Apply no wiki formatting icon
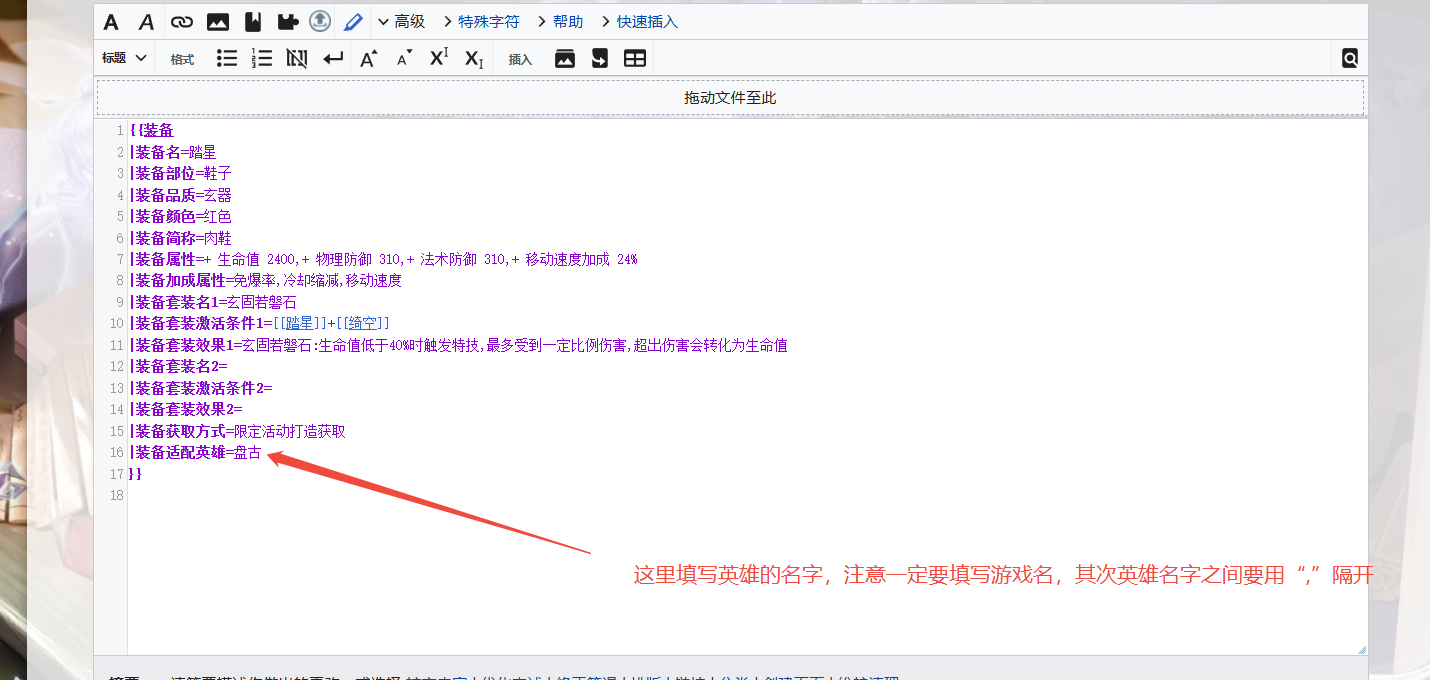The image size is (1430, 680). point(297,58)
